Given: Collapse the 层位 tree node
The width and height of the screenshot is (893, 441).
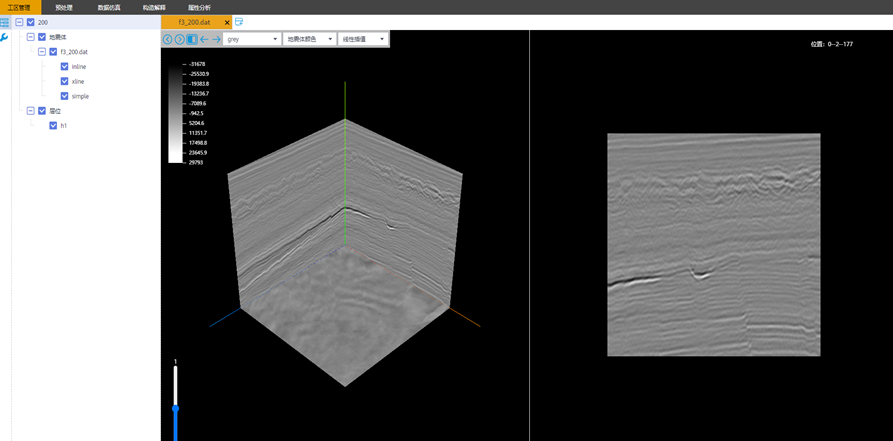Looking at the screenshot, I should tap(31, 111).
